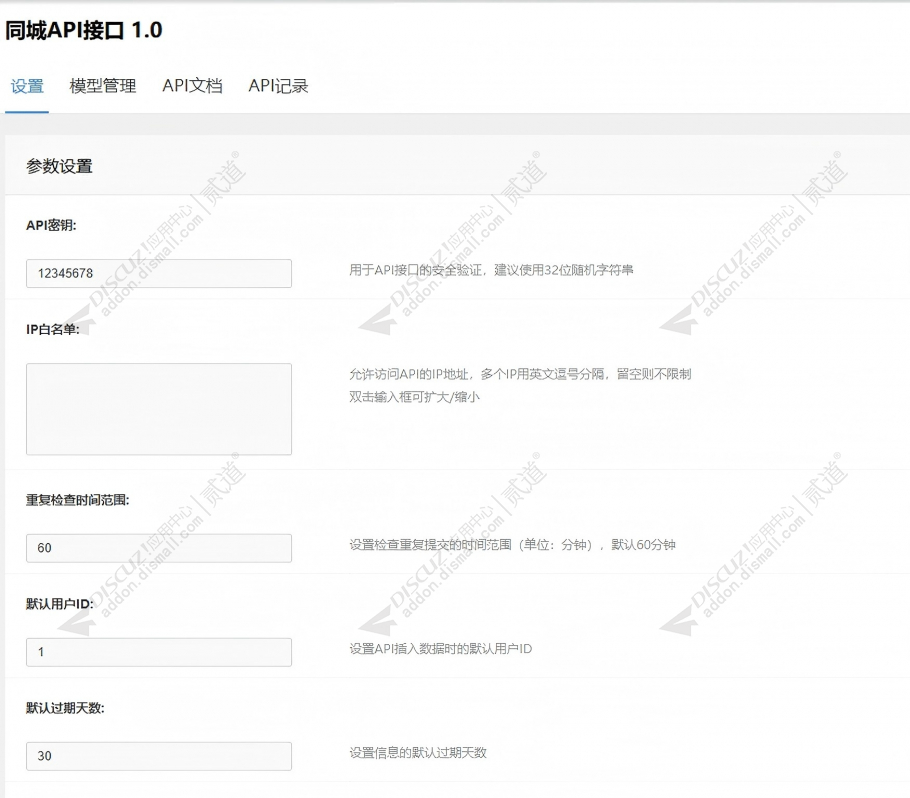Click the API密钥 input field
Image resolution: width=910 pixels, height=798 pixels.
pyautogui.click(x=159, y=273)
